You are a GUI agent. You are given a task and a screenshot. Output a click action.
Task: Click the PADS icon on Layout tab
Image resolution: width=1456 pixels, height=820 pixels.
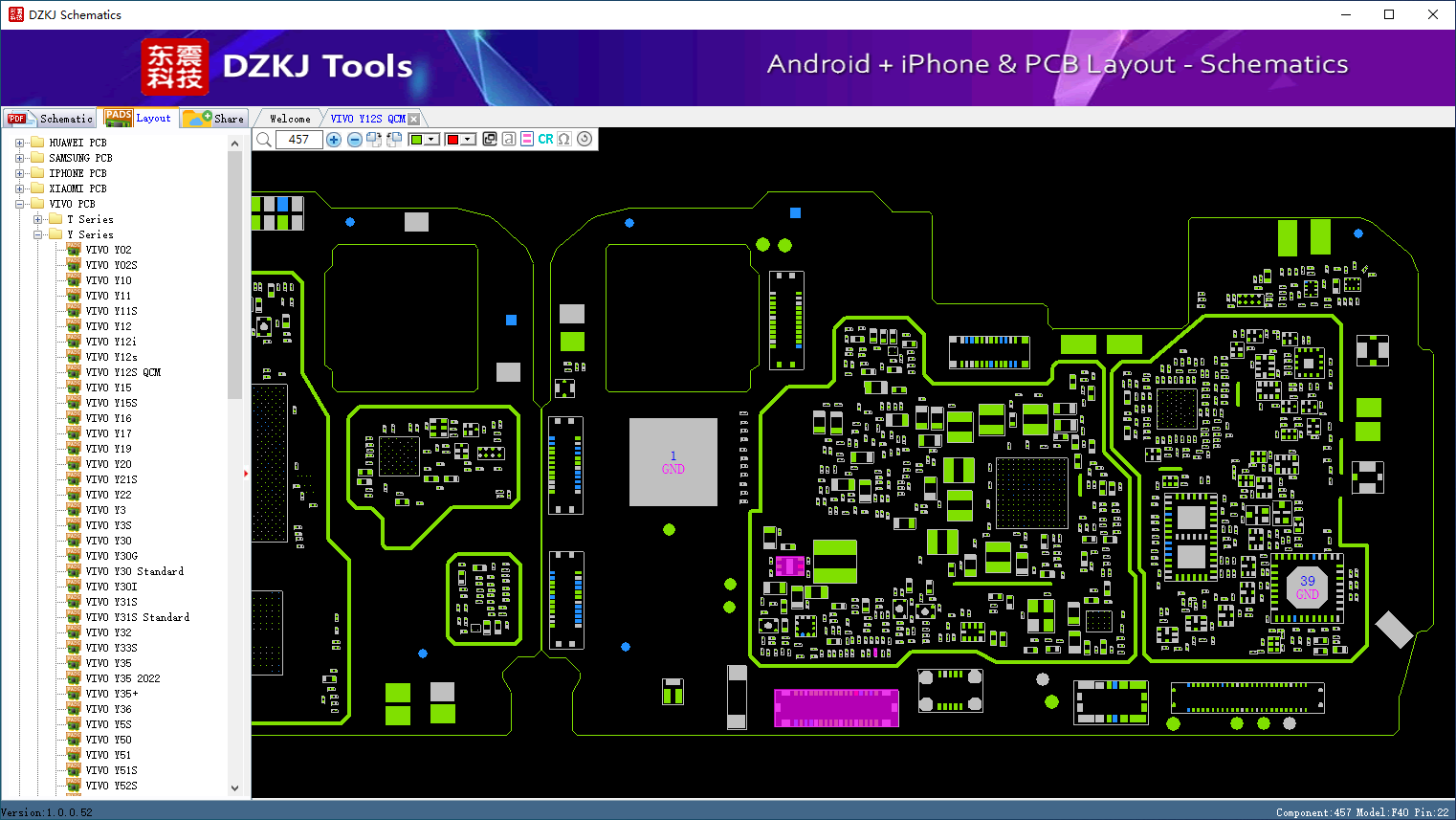pyautogui.click(x=119, y=118)
